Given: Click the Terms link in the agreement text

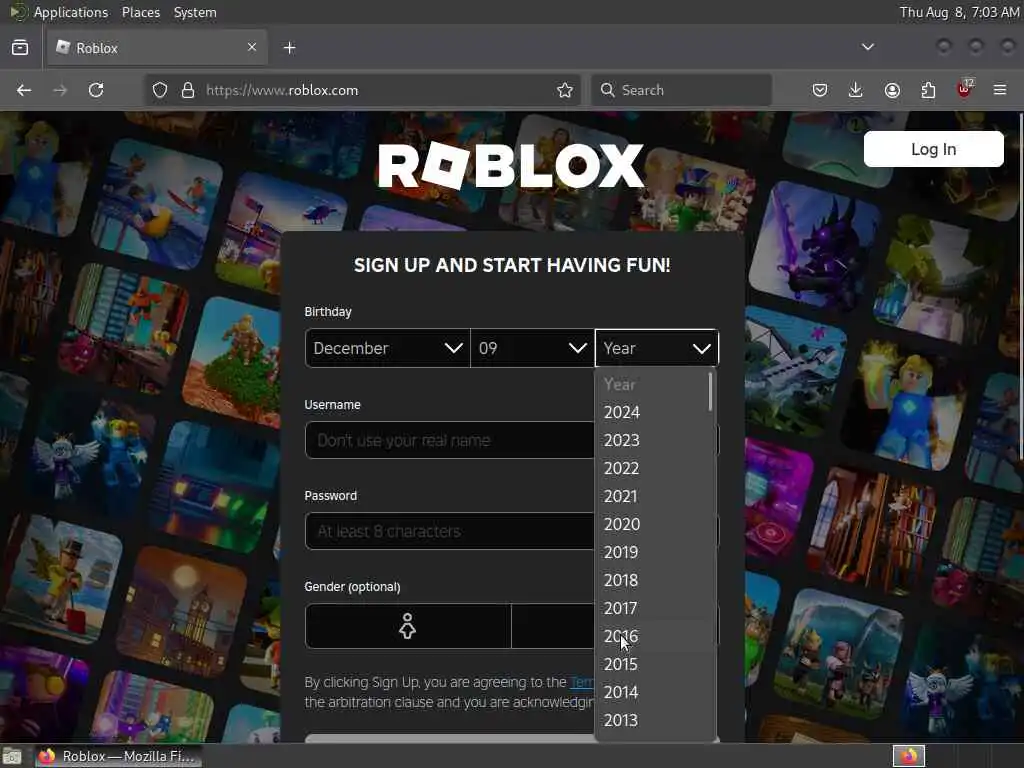Looking at the screenshot, I should click(582, 682).
